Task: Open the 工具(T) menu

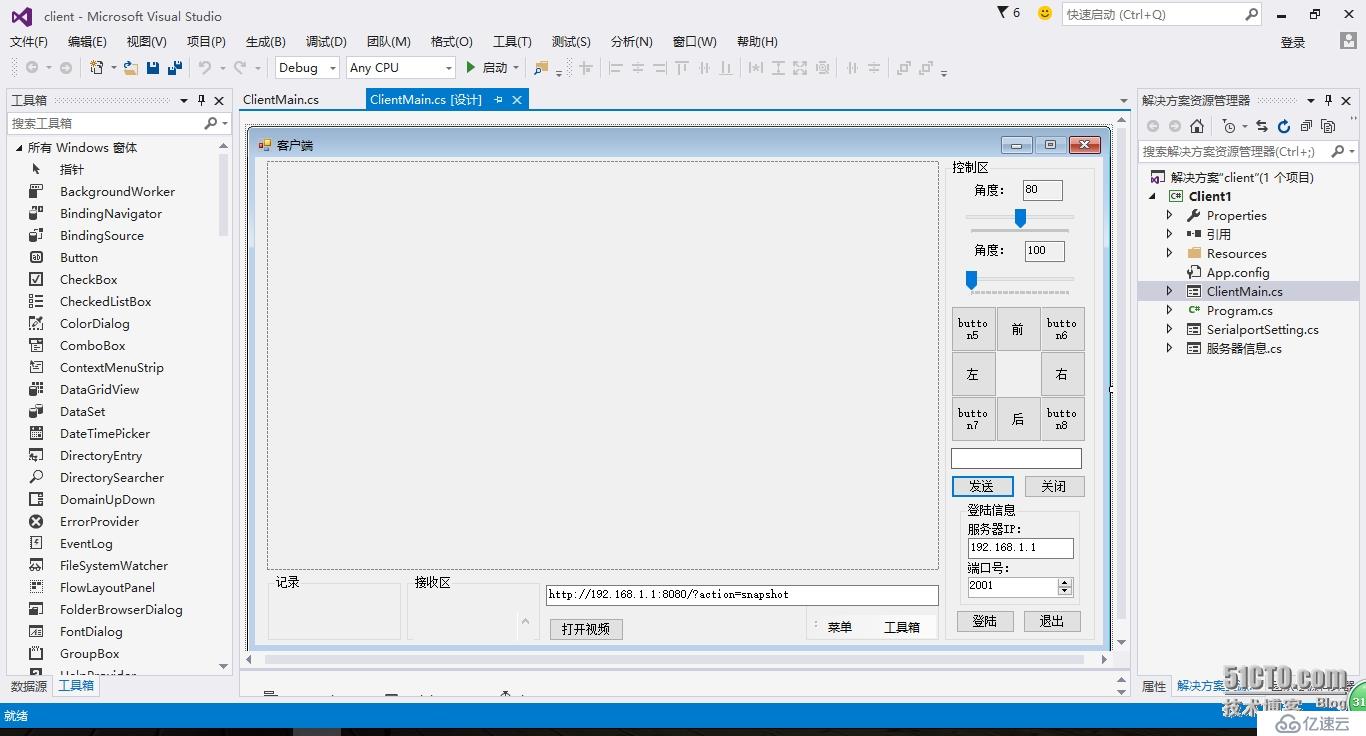Action: coord(512,41)
